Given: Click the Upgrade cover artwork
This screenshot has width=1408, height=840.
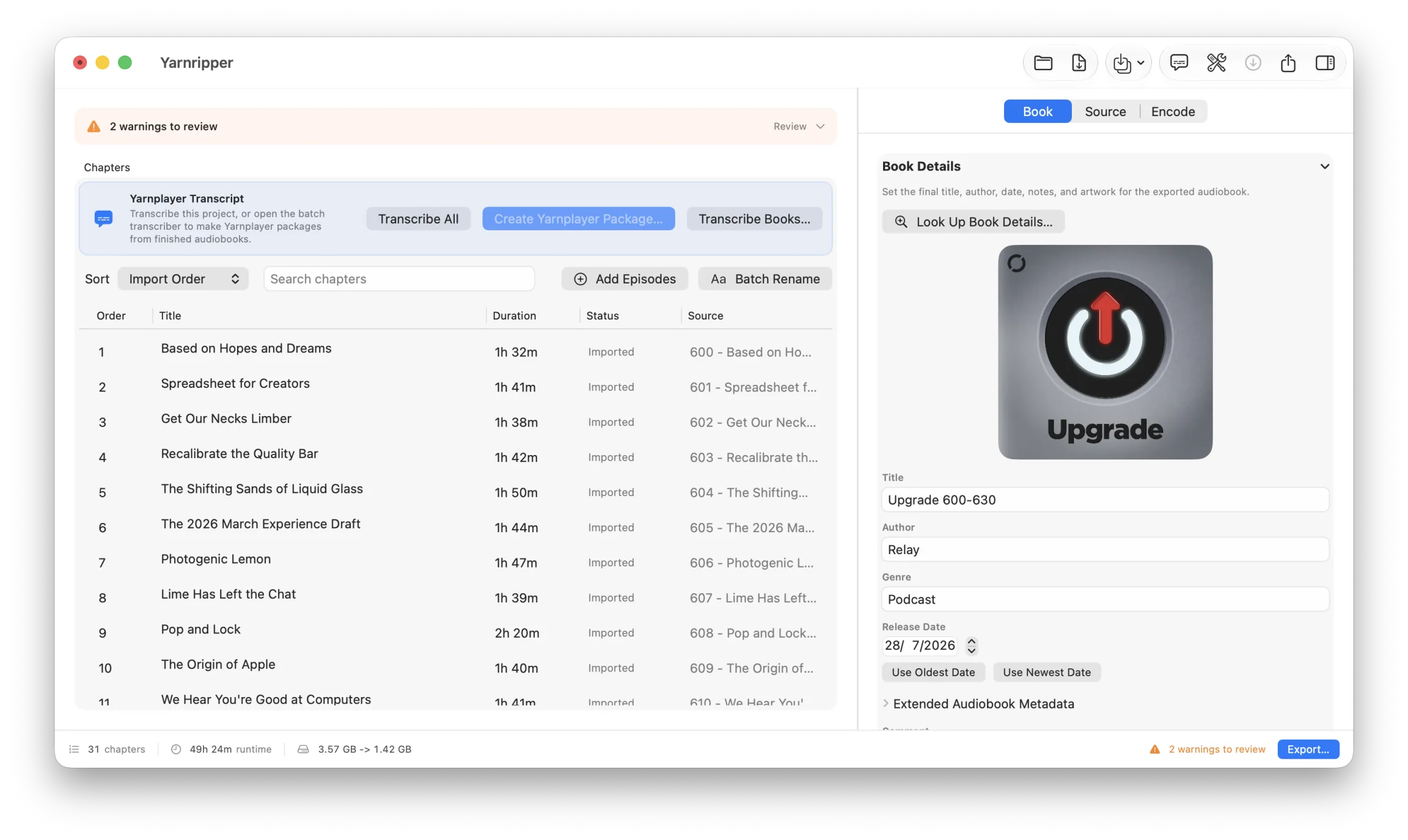Looking at the screenshot, I should pyautogui.click(x=1105, y=352).
